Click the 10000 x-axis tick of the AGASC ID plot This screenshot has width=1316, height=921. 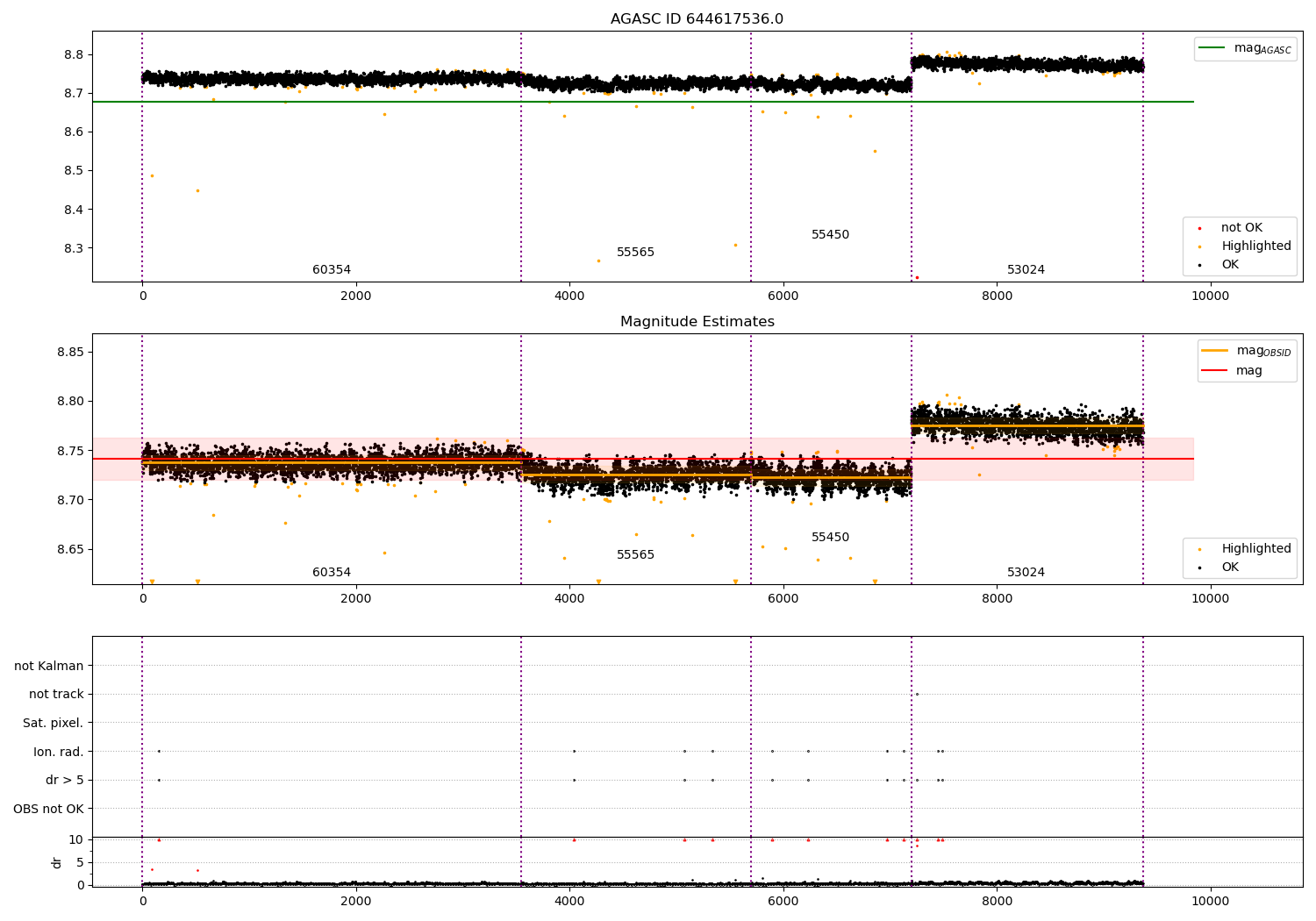(1211, 296)
